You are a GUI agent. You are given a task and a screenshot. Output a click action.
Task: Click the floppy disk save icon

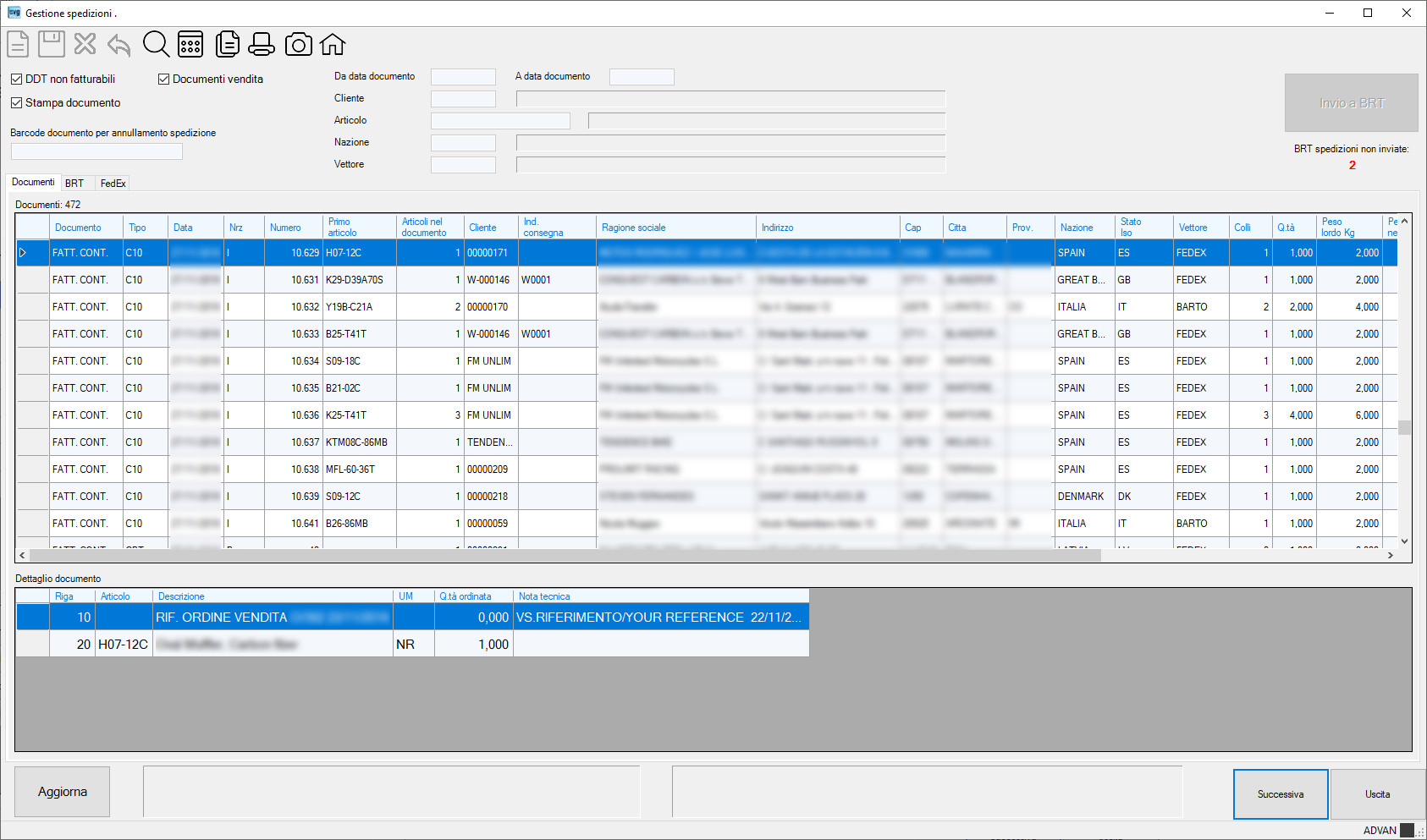click(52, 44)
